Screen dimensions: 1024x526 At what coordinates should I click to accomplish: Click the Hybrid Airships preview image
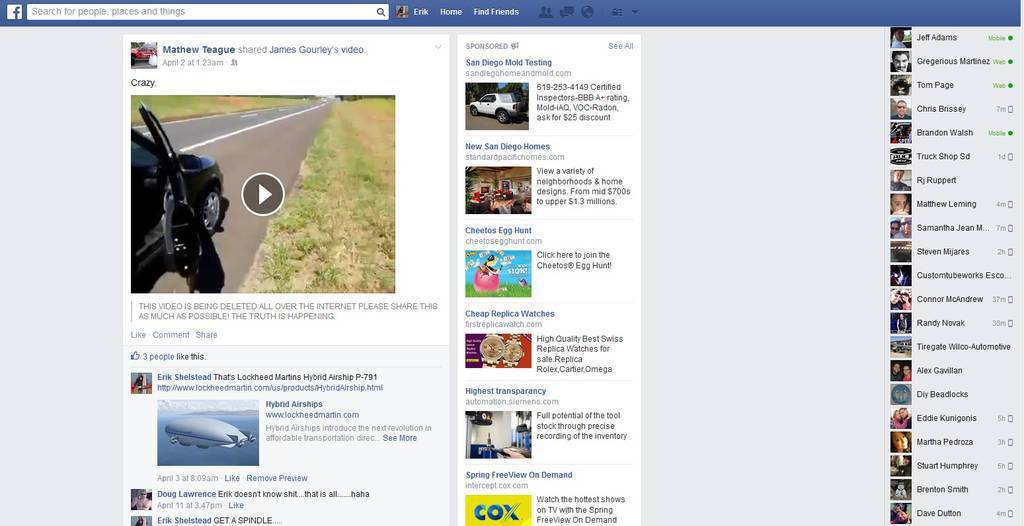(x=208, y=433)
